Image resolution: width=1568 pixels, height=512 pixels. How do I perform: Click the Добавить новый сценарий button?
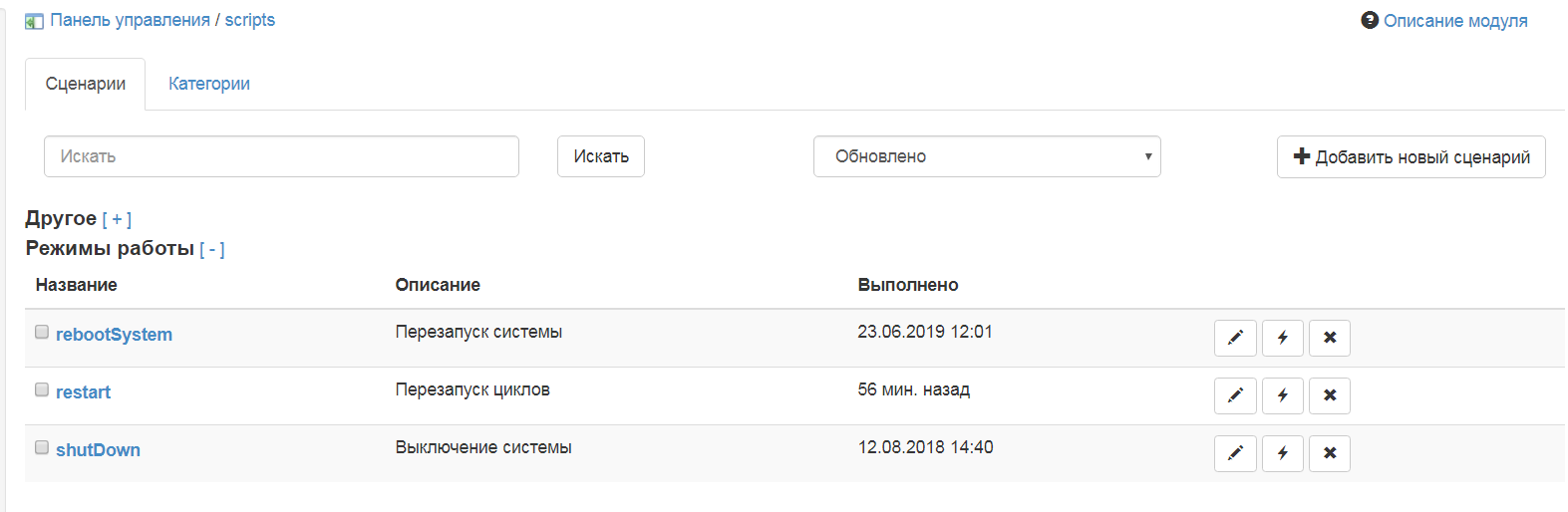pyautogui.click(x=1411, y=156)
